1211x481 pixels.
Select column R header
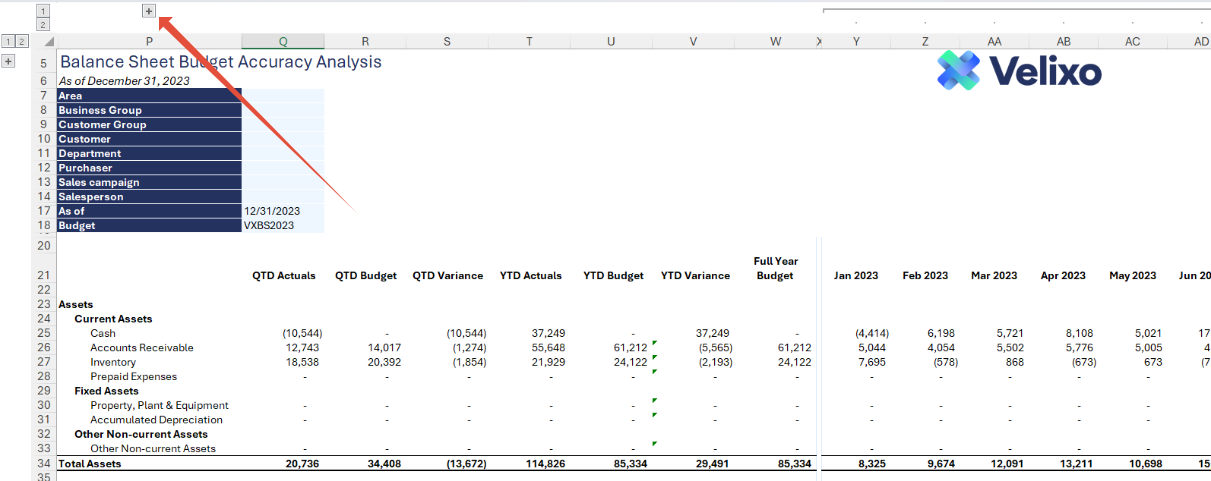pos(365,41)
